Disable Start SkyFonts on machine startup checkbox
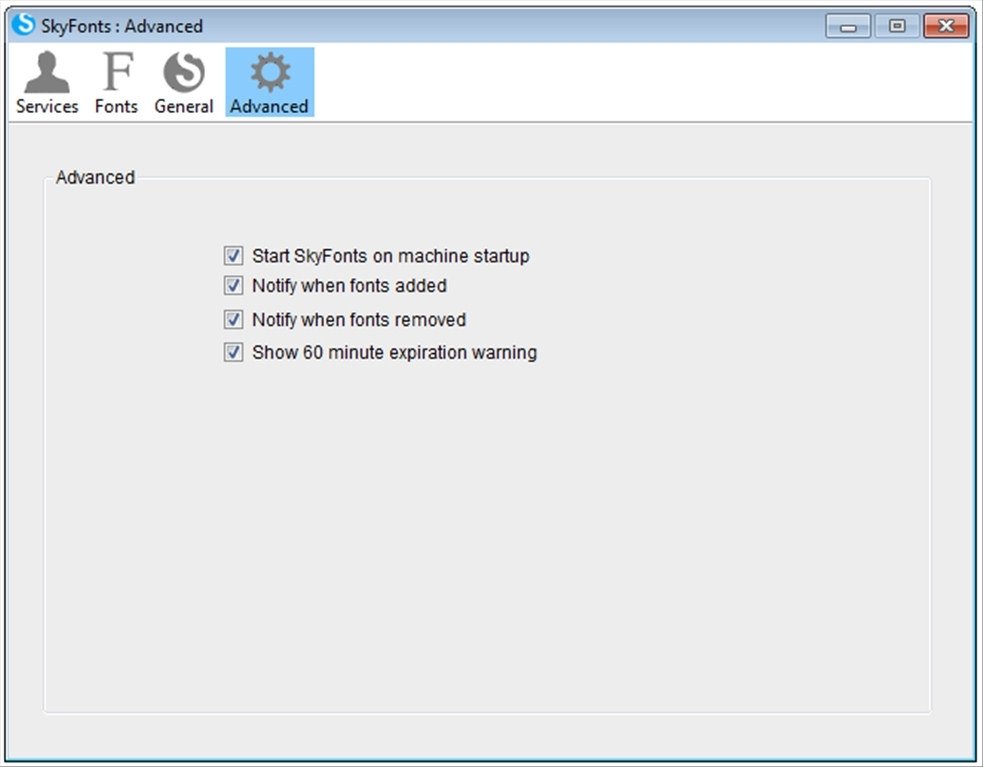This screenshot has height=767, width=983. 233,256
